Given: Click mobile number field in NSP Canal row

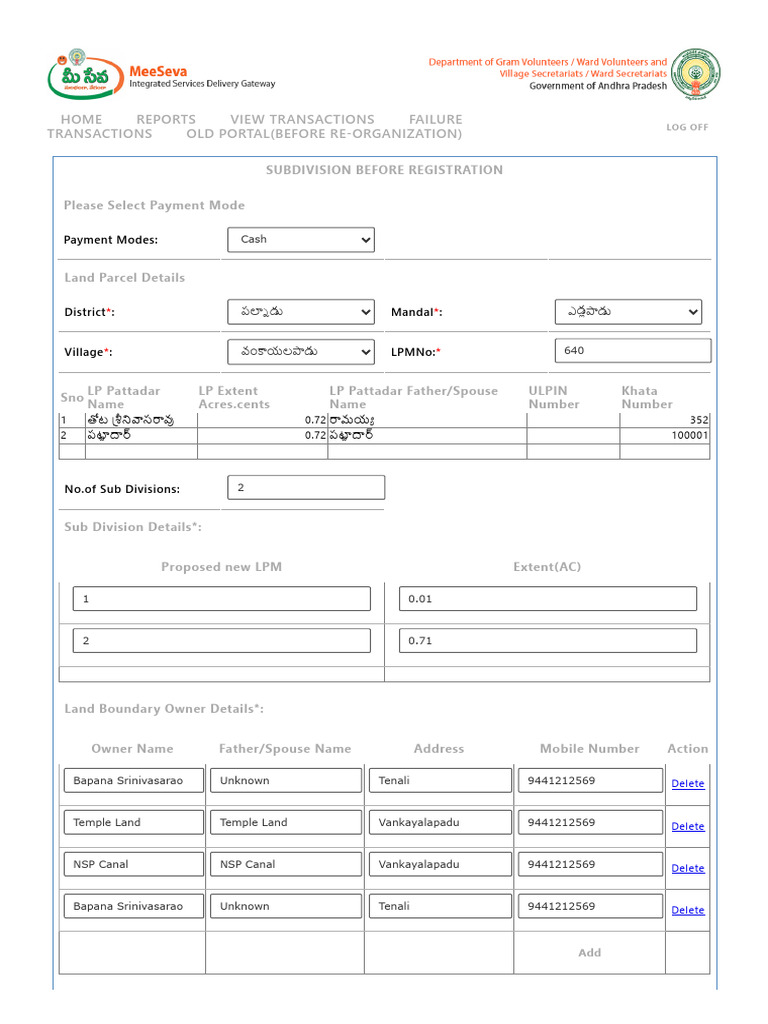Looking at the screenshot, I should 590,864.
